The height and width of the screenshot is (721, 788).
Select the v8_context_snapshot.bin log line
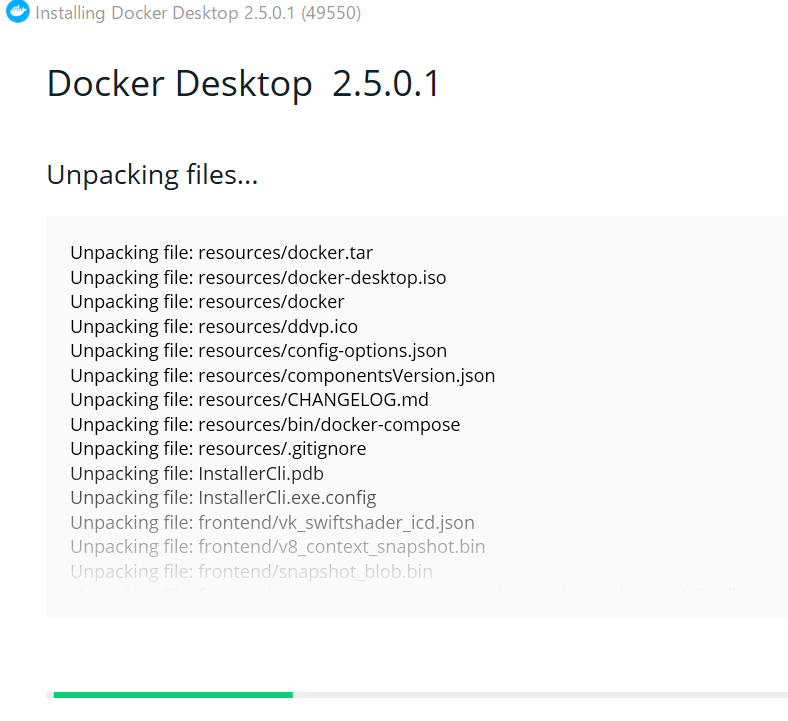[x=278, y=547]
